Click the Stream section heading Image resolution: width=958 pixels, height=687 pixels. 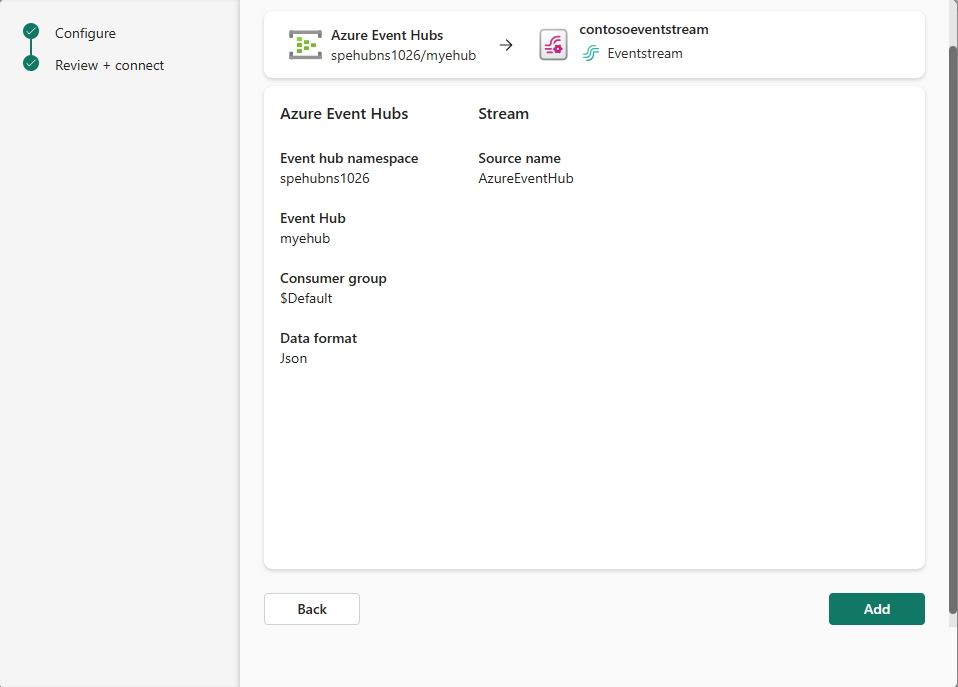click(503, 114)
